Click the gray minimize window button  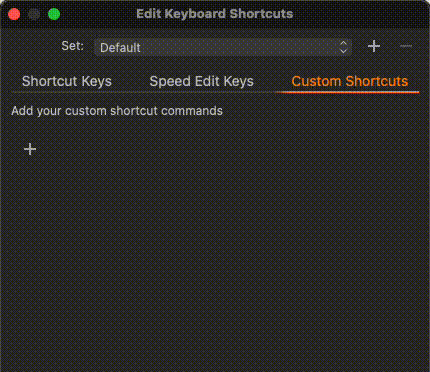coord(34,14)
